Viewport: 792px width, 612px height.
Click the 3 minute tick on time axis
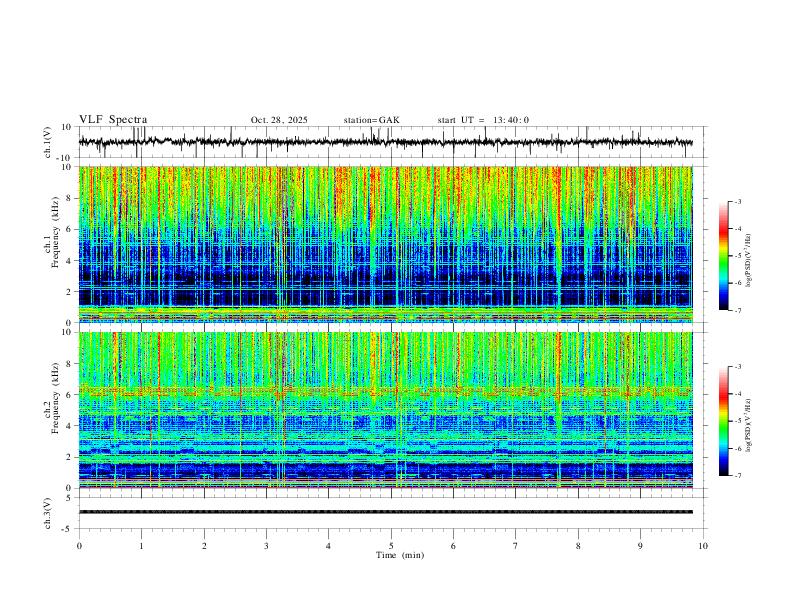[266, 546]
